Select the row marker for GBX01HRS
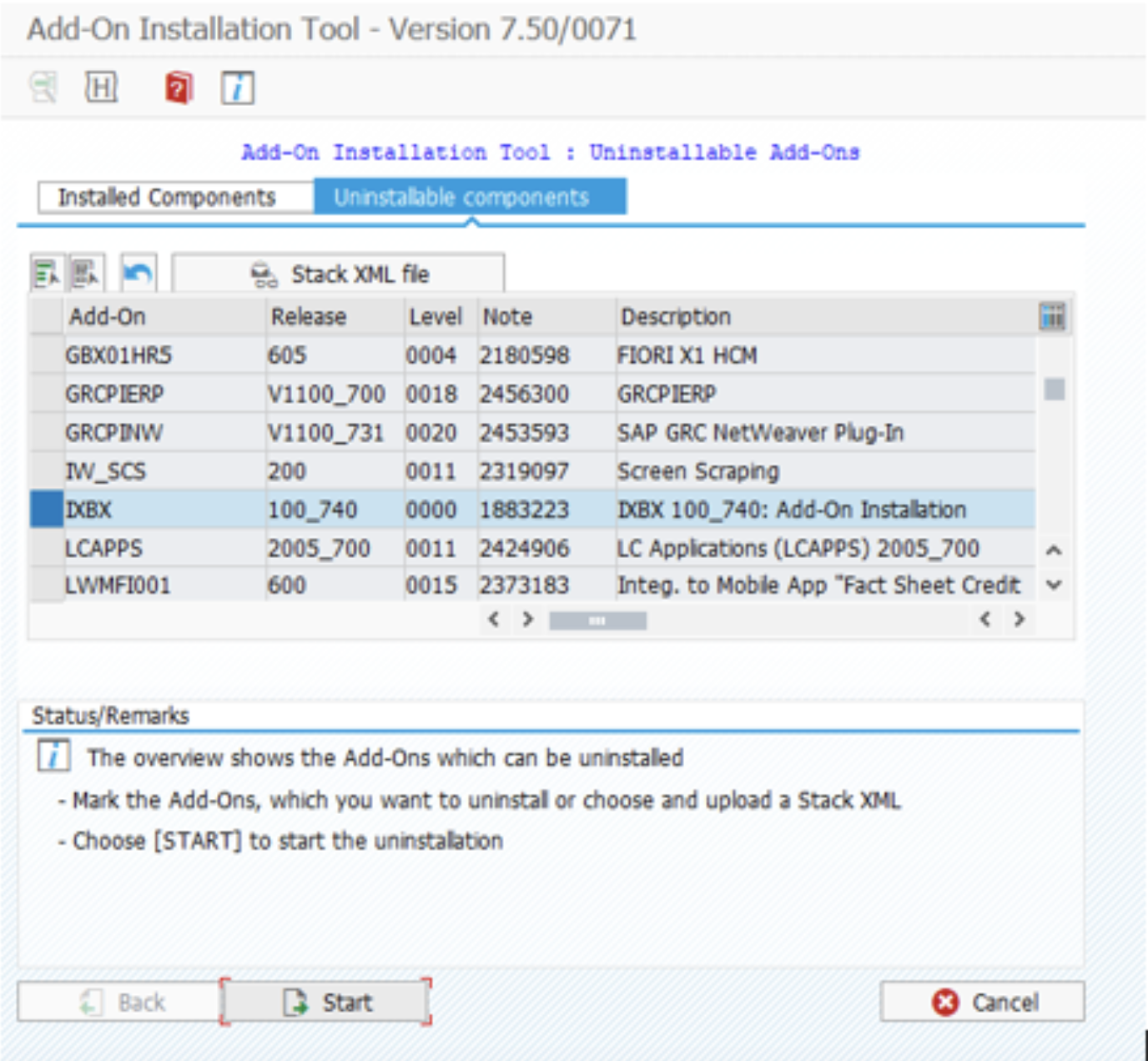 [47, 355]
